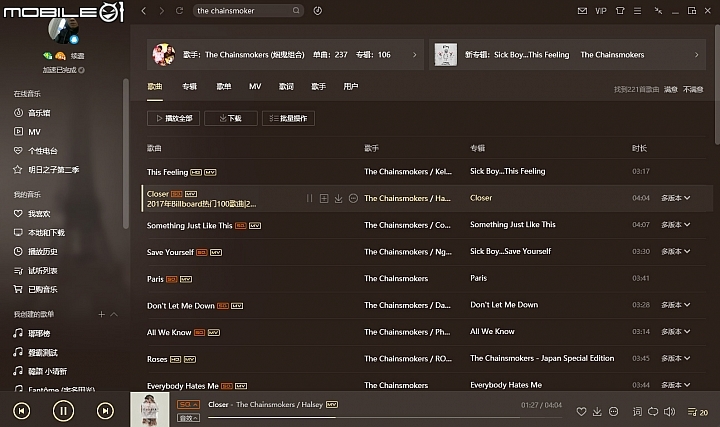Go back with the left arrow
This screenshot has width=720, height=427.
[144, 11]
